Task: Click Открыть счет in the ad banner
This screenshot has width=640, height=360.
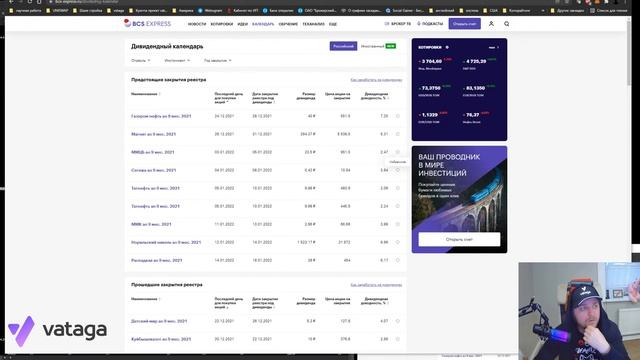Action: coord(459,239)
